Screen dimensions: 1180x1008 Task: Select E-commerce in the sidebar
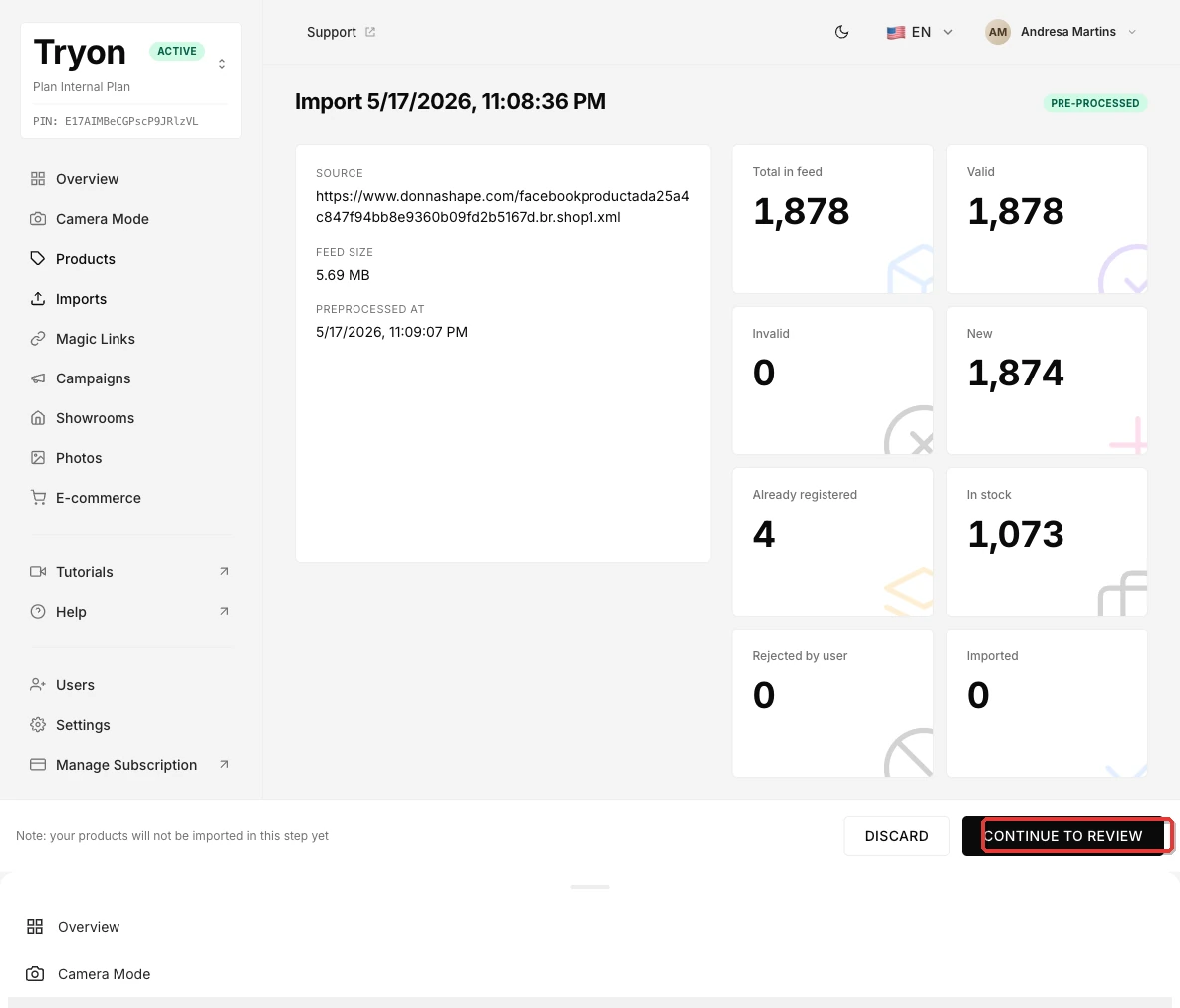tap(98, 498)
